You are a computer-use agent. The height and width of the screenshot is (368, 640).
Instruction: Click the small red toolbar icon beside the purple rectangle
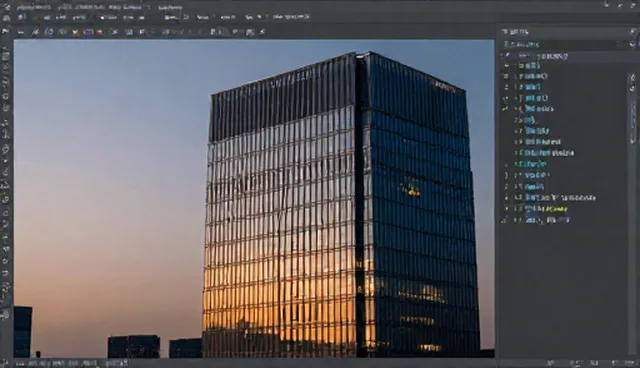99,32
